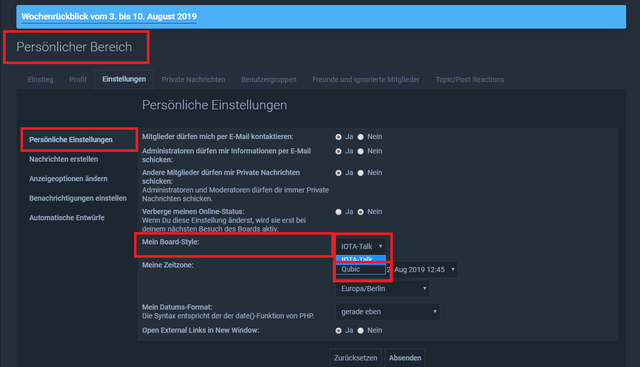Screen dimensions: 640x367
Task: Open the Mein Board-Style dropdown
Action: (x=361, y=246)
